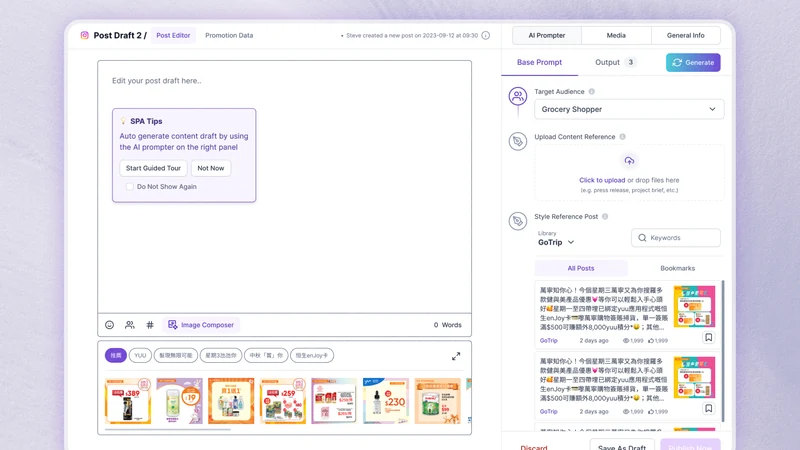The height and width of the screenshot is (450, 800).
Task: Click the 'Click to upload' link
Action: coord(602,180)
